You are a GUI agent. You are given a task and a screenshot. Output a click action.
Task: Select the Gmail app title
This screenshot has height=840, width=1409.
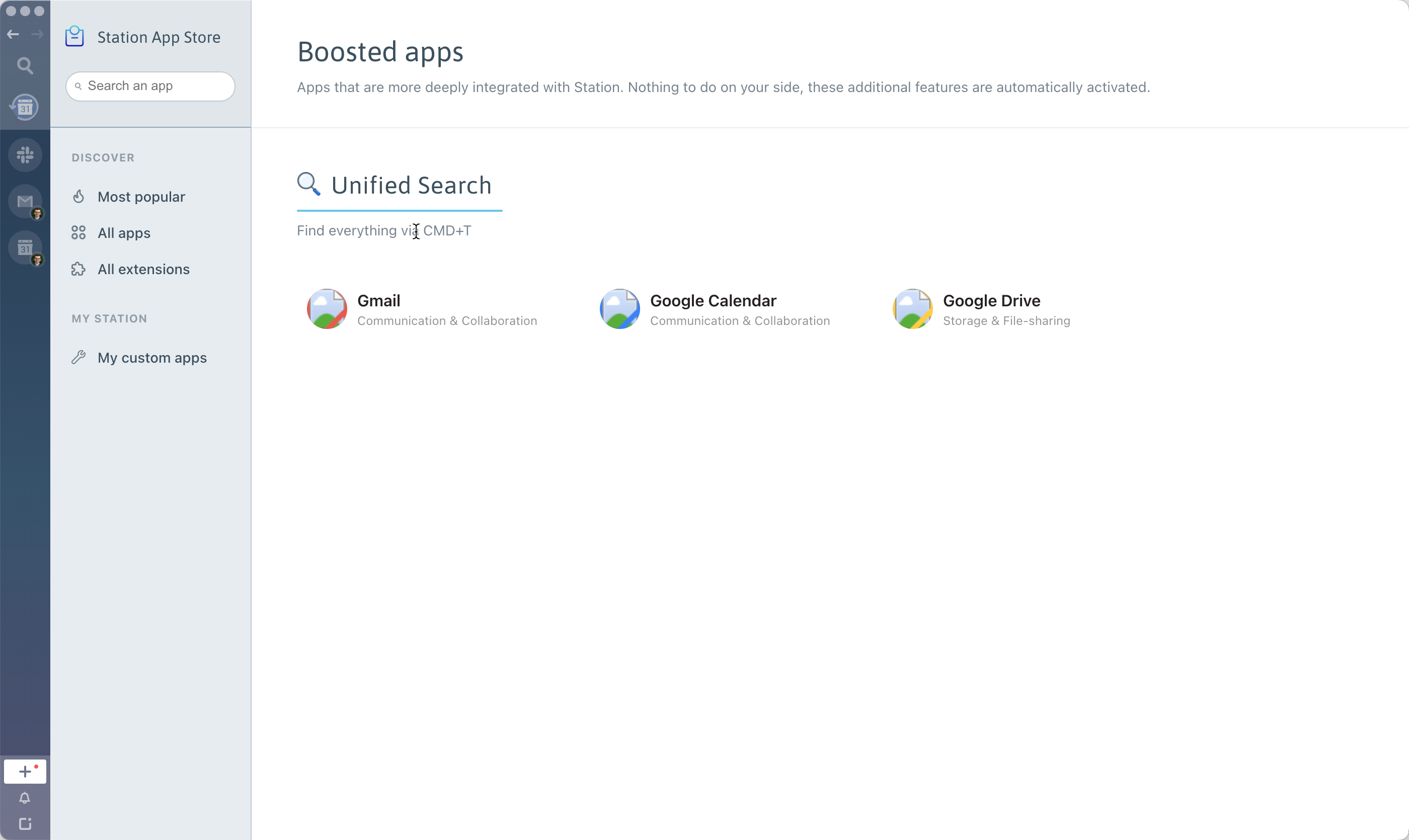coord(379,301)
